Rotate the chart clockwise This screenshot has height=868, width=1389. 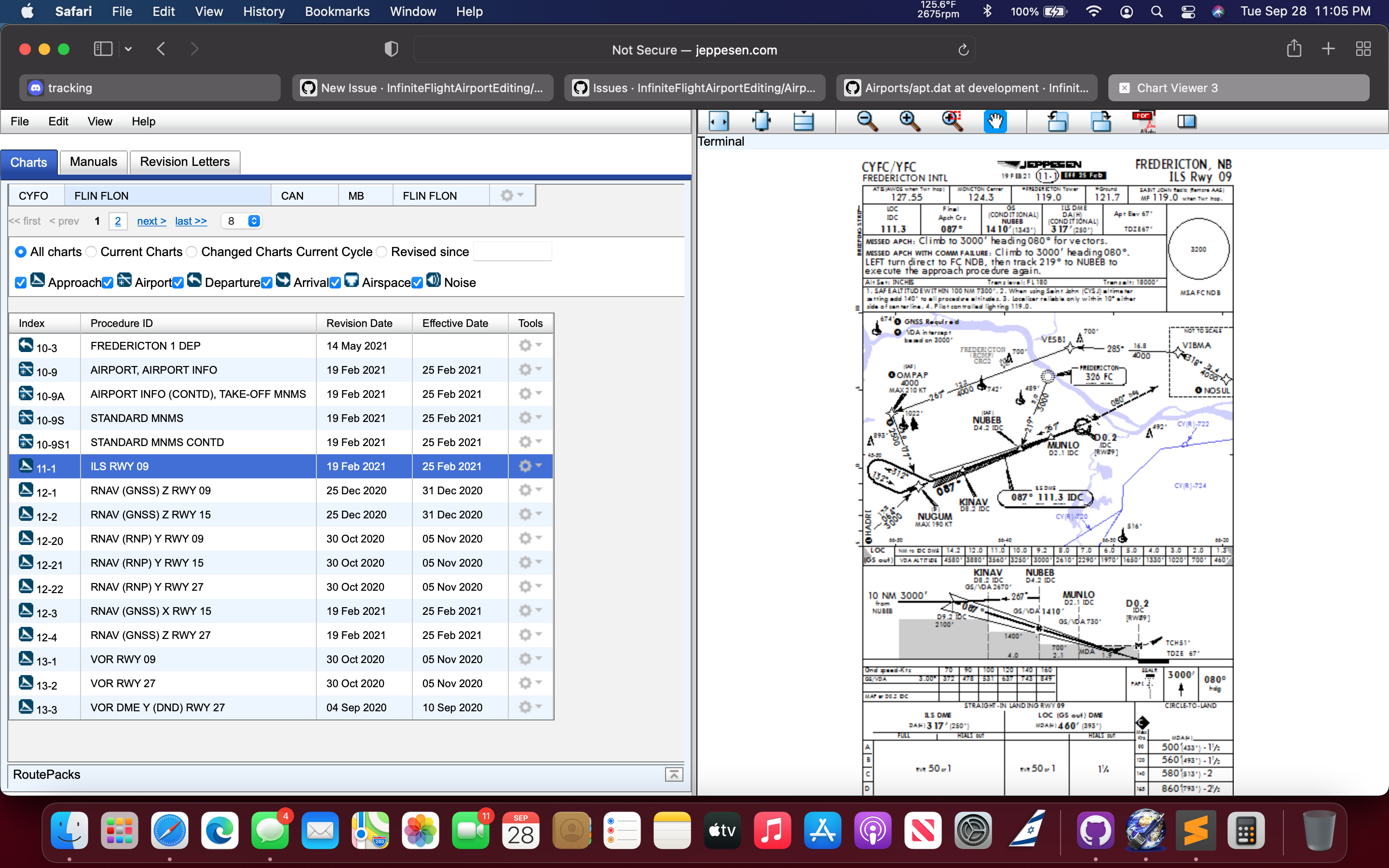click(x=1102, y=121)
